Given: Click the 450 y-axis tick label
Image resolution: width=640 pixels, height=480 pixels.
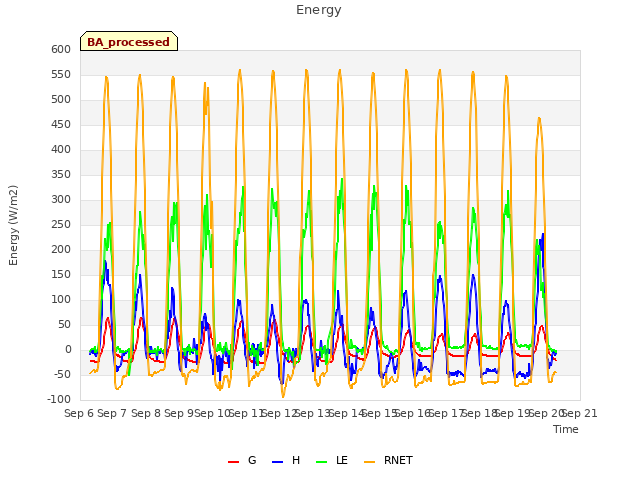Looking at the screenshot, I should 61,124.
